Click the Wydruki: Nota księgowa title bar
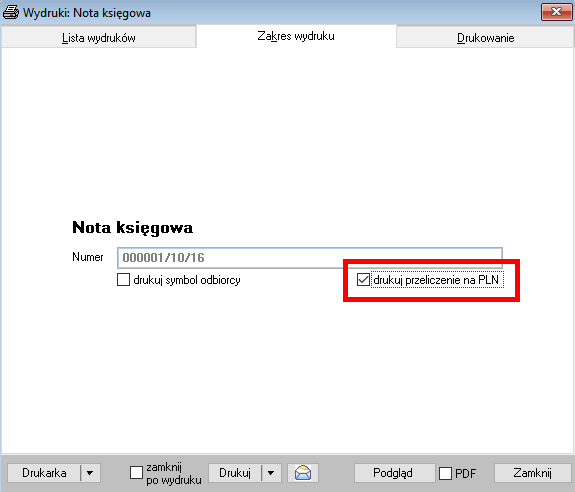Image resolution: width=575 pixels, height=492 pixels. pyautogui.click(x=271, y=12)
